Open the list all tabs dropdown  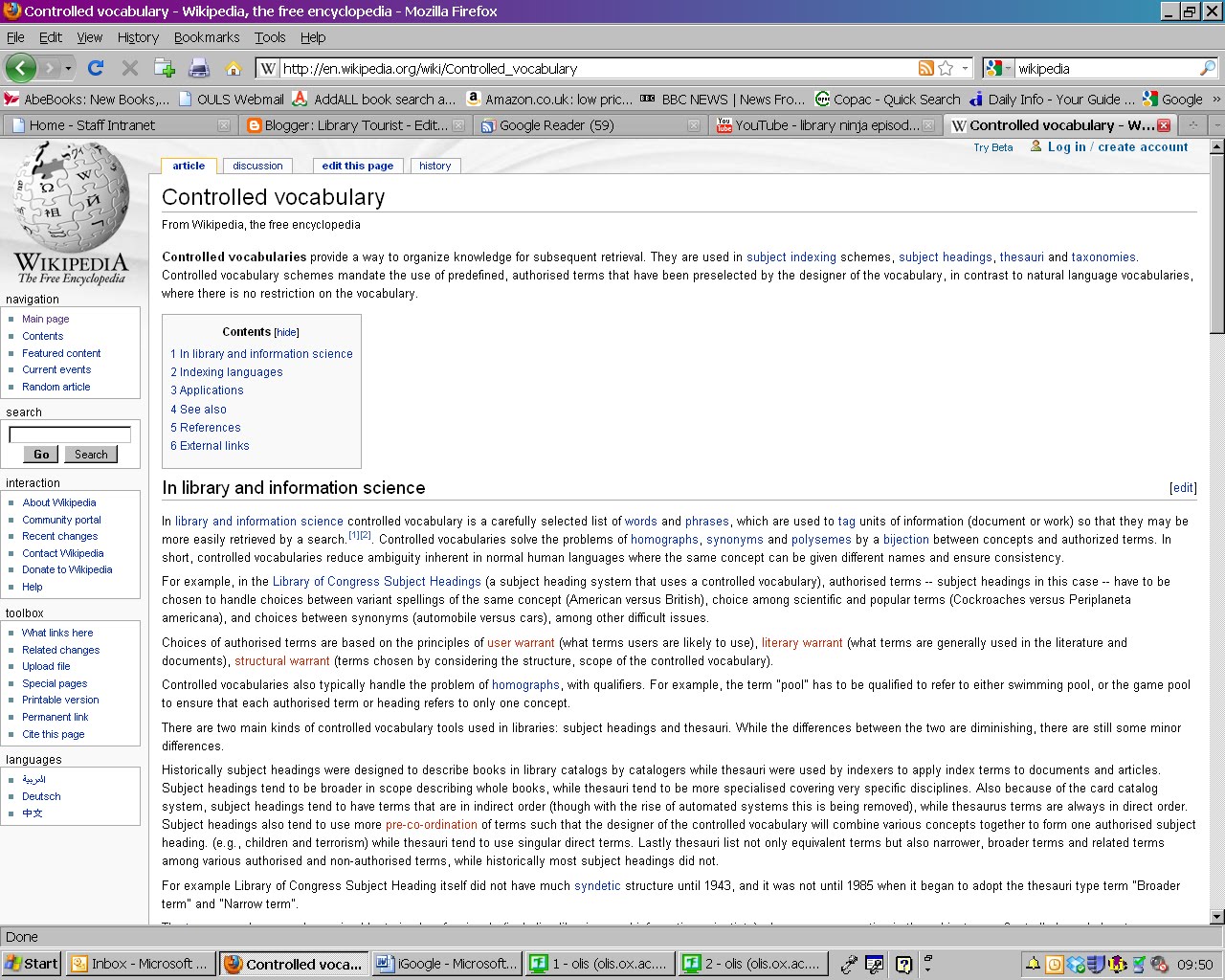click(x=1217, y=125)
